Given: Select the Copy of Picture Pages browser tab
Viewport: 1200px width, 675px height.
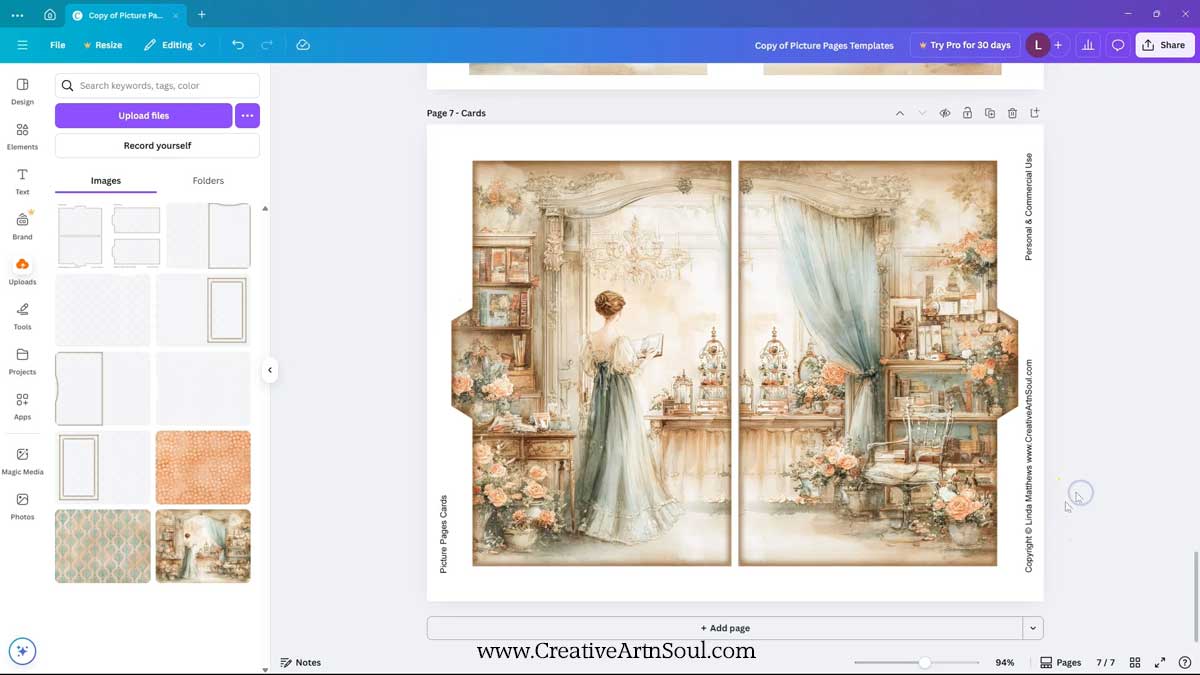Looking at the screenshot, I should [x=125, y=15].
